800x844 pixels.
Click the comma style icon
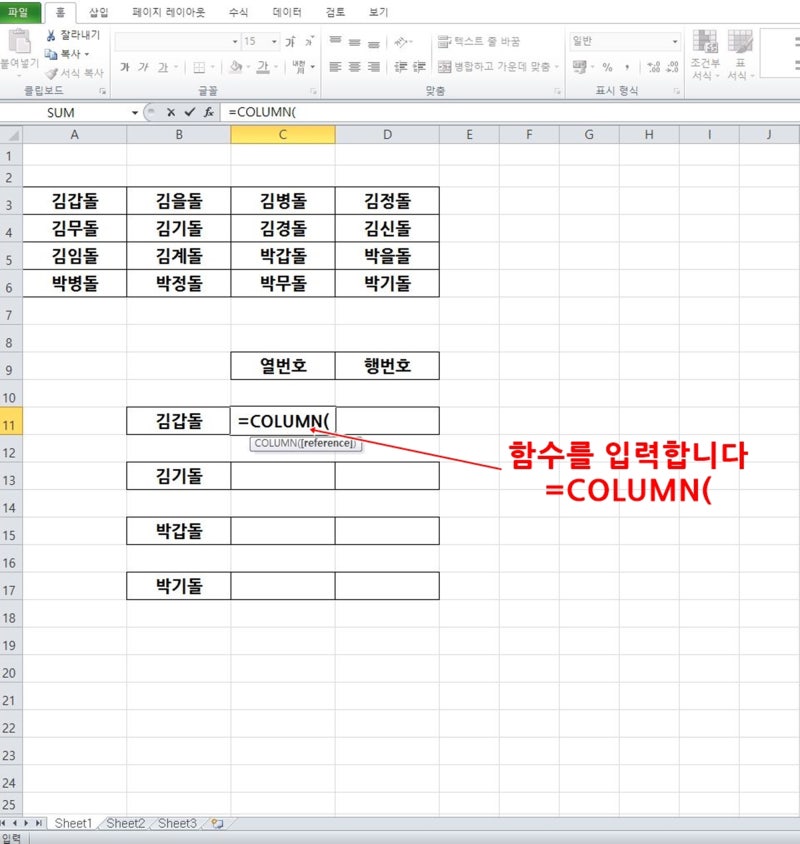[627, 67]
